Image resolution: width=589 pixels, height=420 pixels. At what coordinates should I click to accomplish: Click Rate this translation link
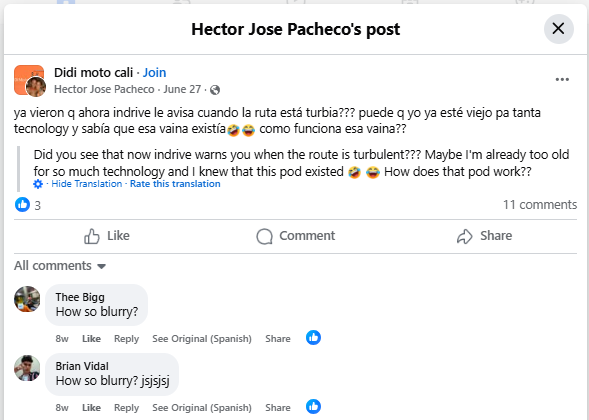(175, 184)
